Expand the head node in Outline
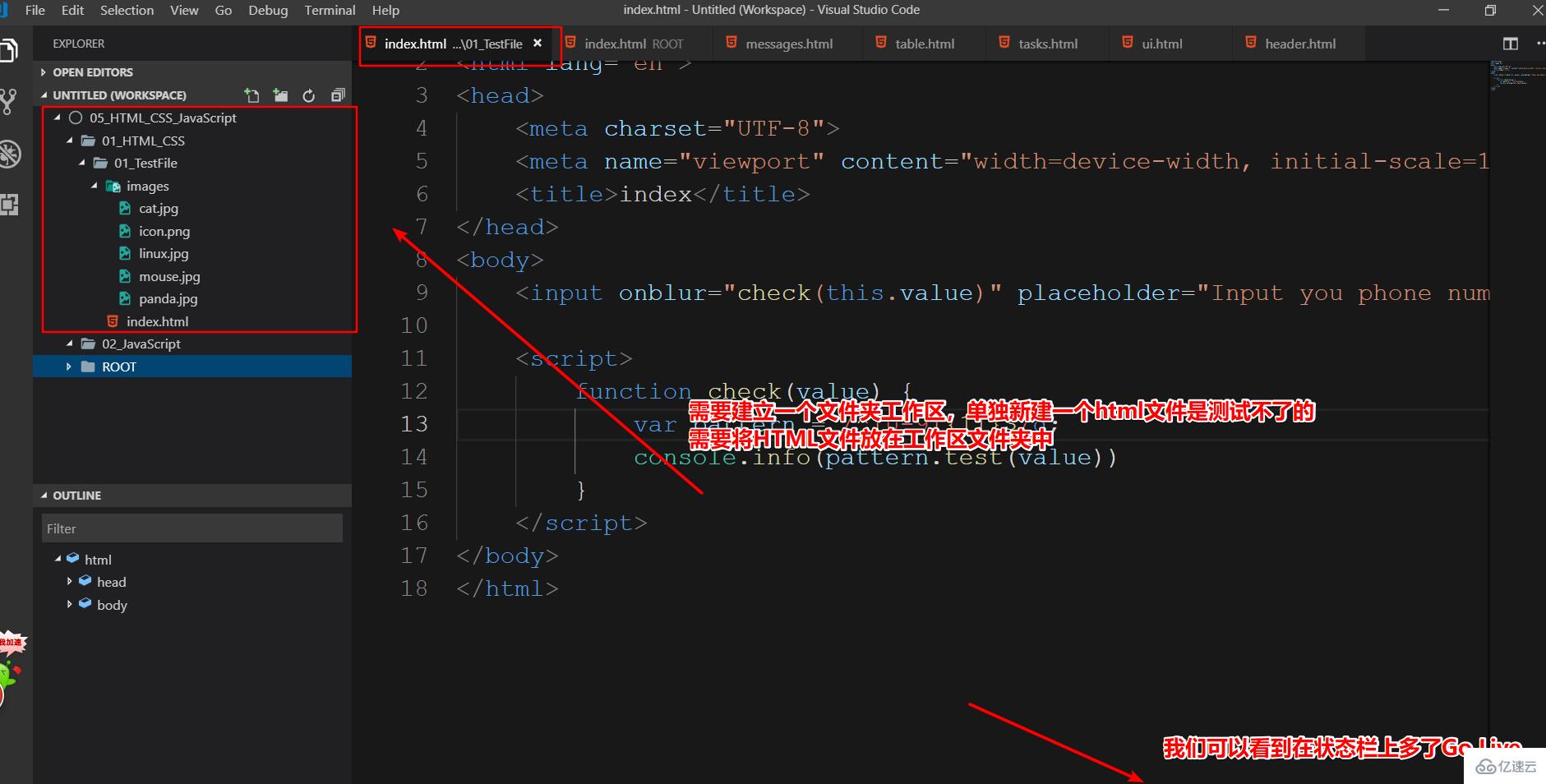 pos(70,581)
